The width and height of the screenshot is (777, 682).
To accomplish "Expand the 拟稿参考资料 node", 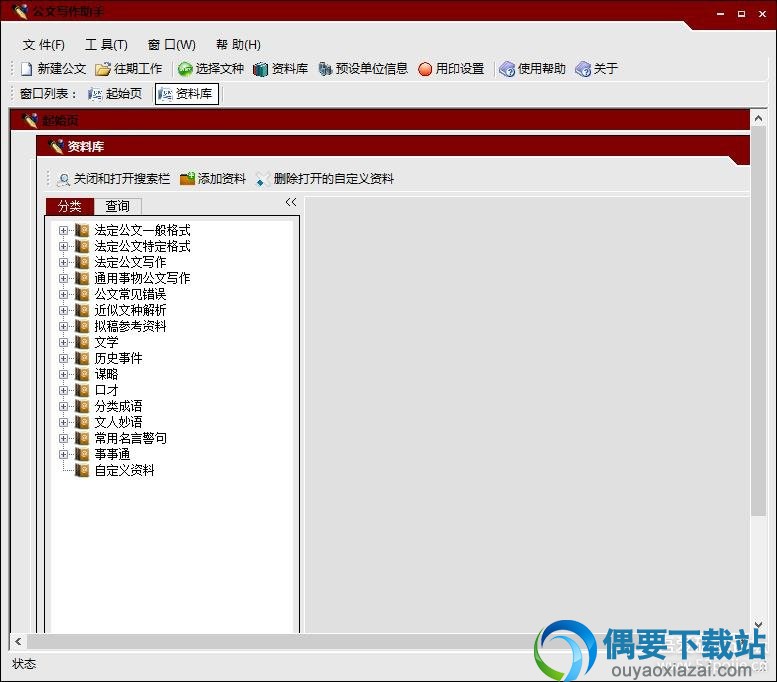I will [63, 326].
